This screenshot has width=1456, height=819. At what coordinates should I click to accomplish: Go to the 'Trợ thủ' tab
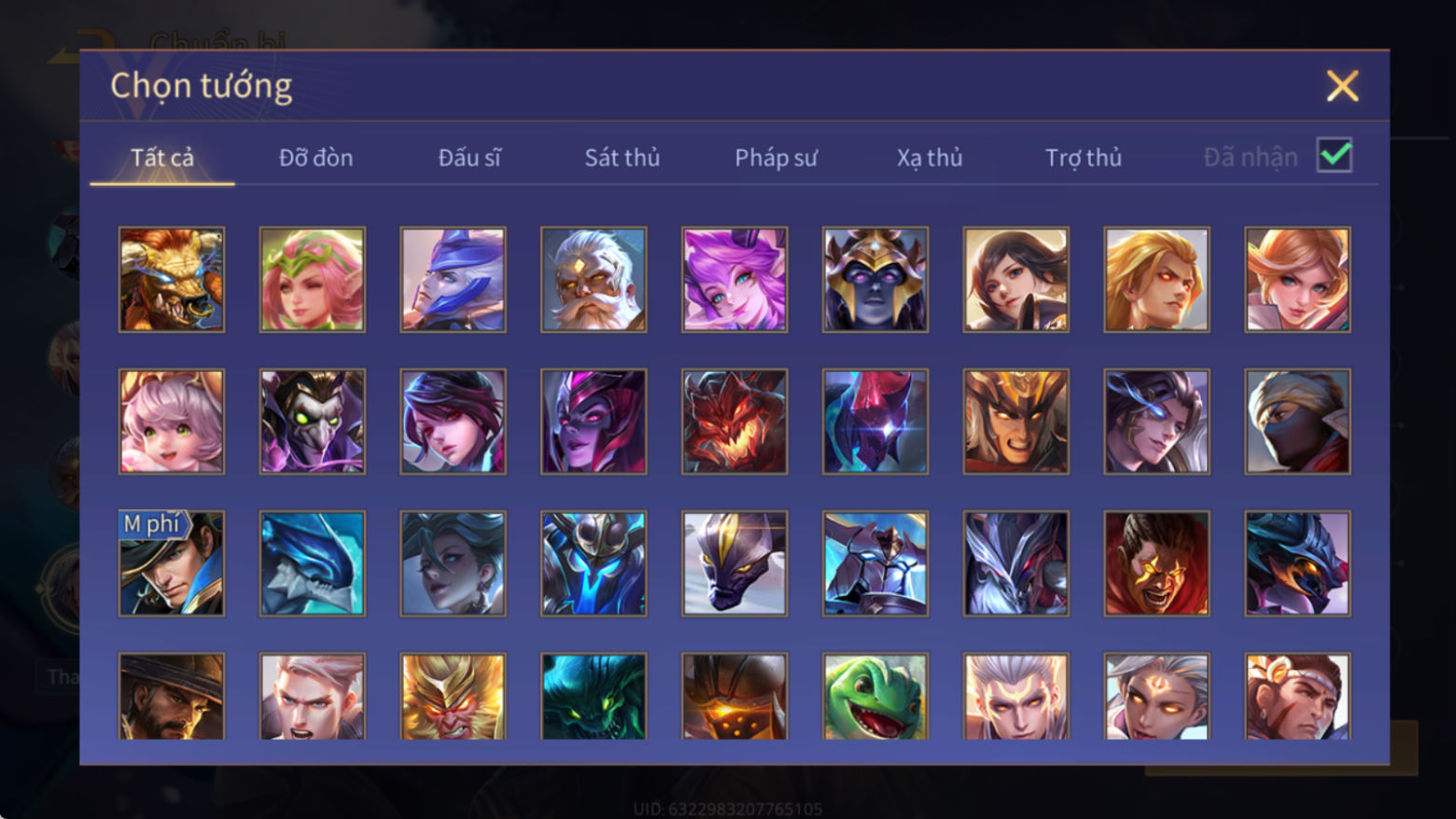click(x=1083, y=158)
